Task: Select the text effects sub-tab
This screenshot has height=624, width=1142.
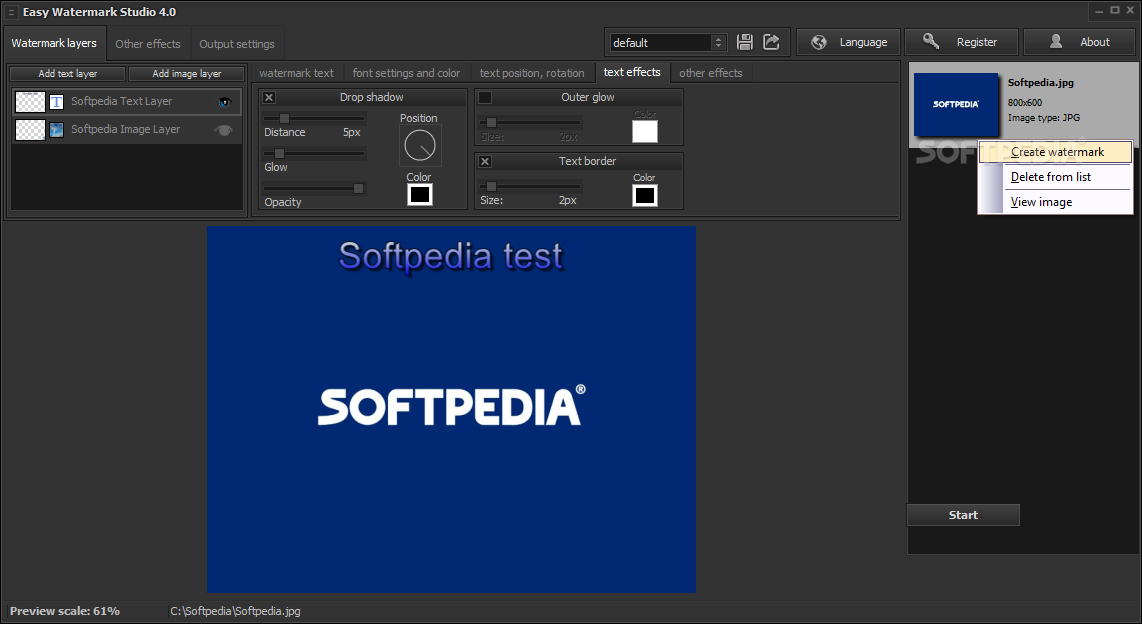Action: pos(632,72)
